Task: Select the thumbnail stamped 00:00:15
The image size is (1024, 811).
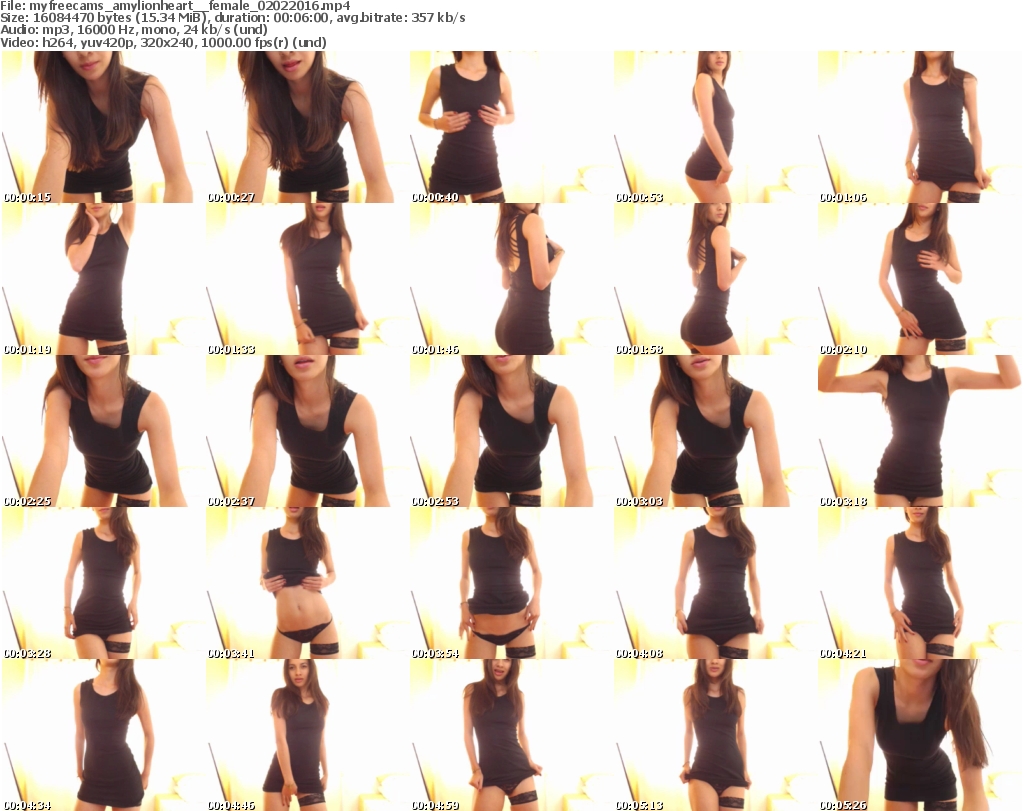Action: [x=103, y=127]
